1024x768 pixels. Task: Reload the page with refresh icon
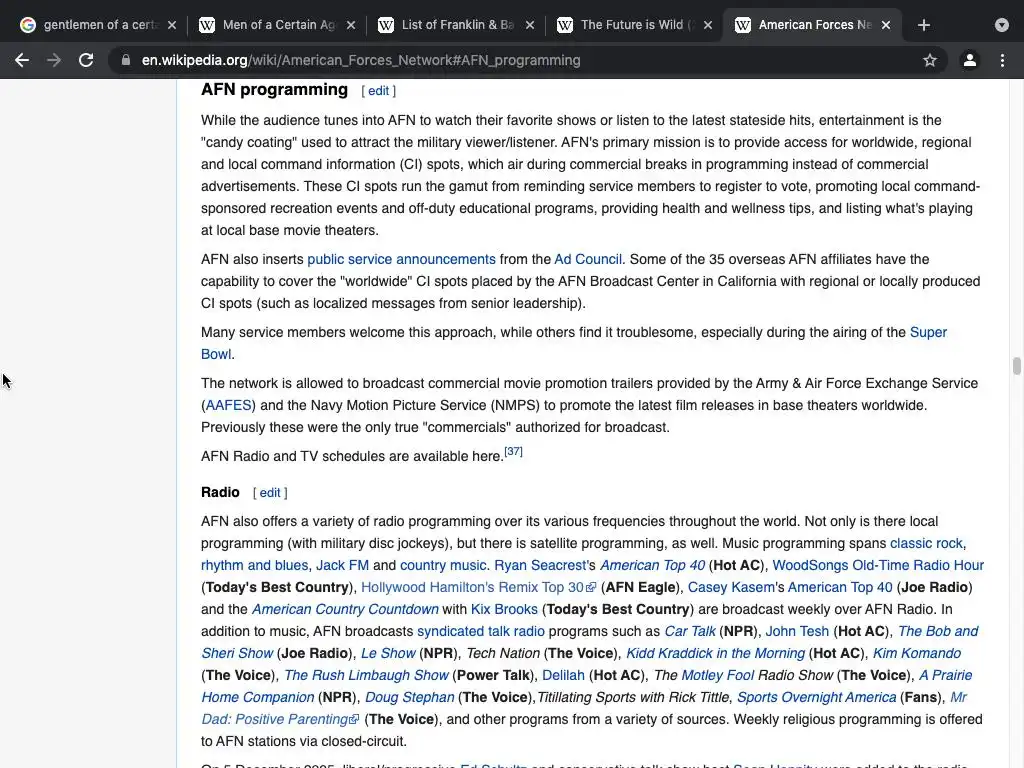point(86,60)
